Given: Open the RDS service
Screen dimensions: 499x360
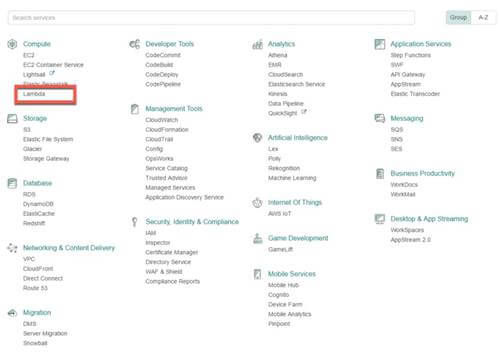Looking at the screenshot, I should [29, 194].
